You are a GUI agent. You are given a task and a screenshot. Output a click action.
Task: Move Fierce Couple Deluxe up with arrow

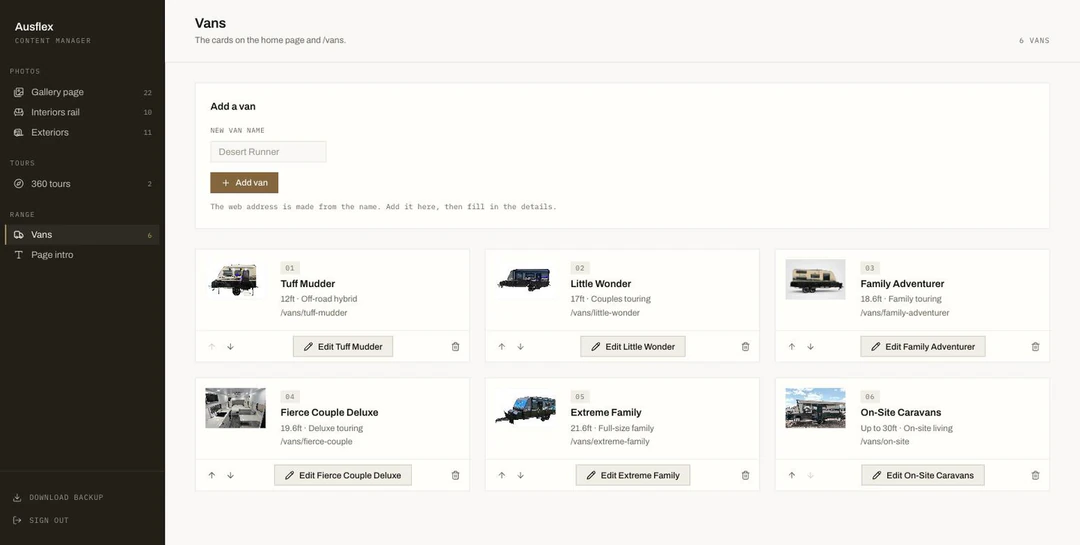211,475
